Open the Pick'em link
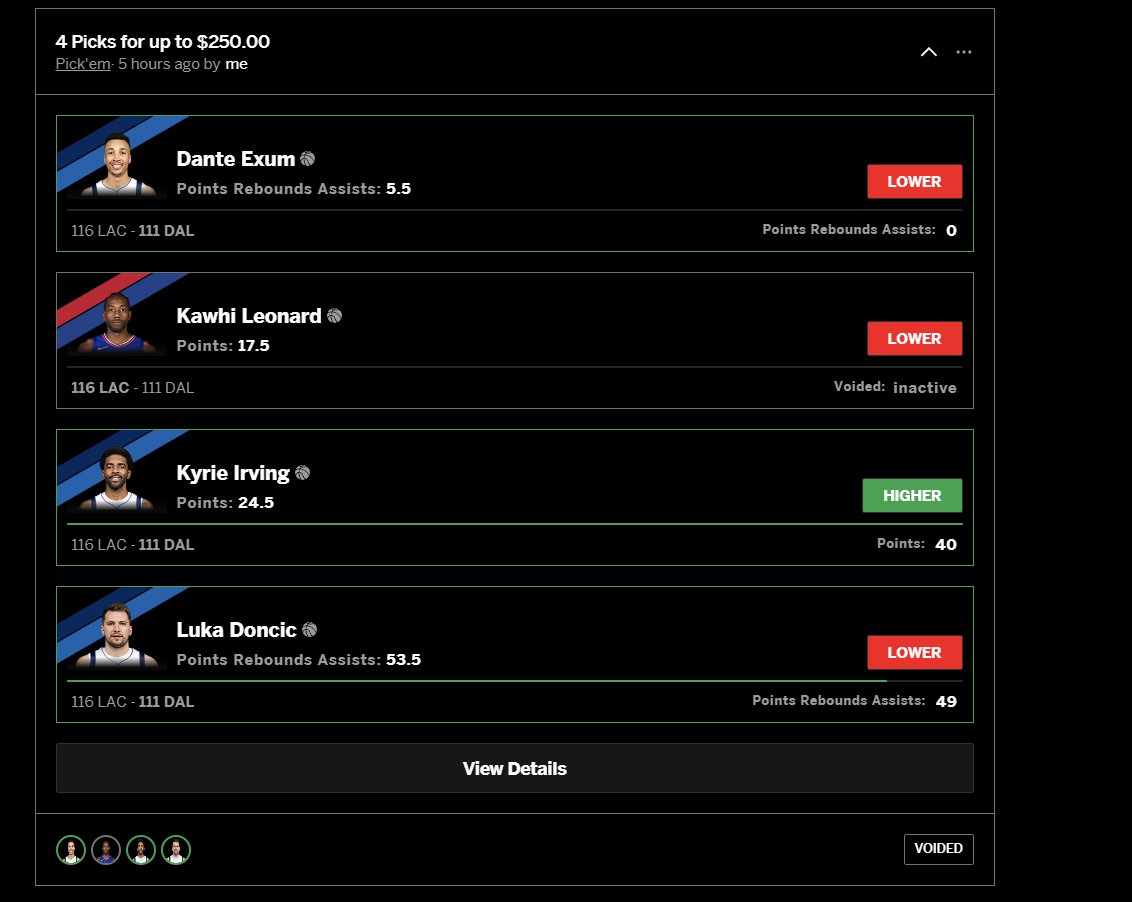Image resolution: width=1132 pixels, height=902 pixels. (x=83, y=64)
